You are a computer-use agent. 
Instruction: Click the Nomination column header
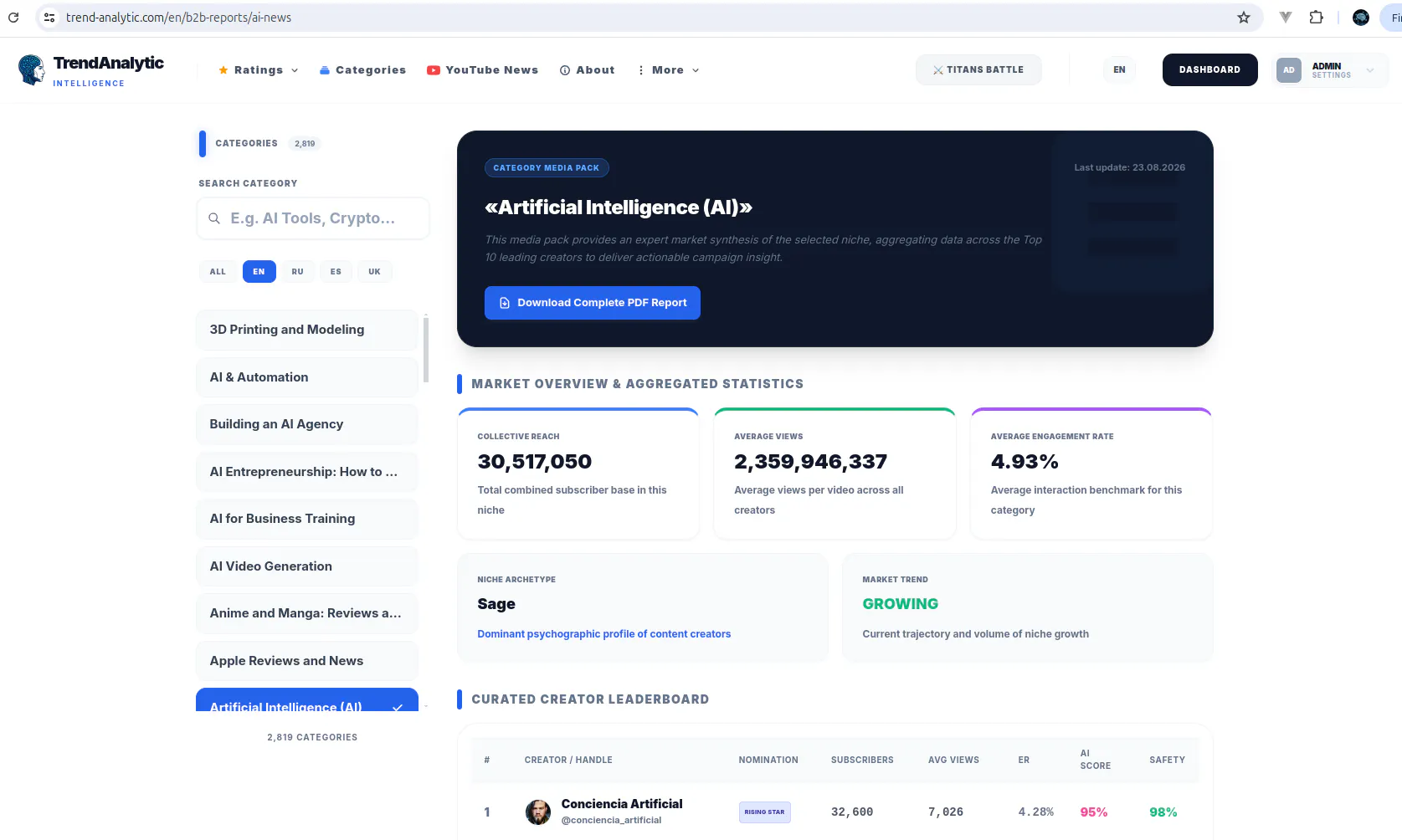768,760
